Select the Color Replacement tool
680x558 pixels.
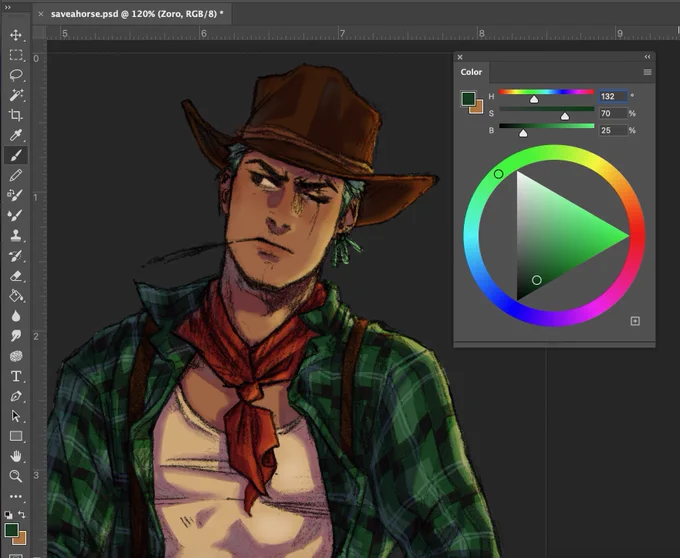[x=16, y=195]
